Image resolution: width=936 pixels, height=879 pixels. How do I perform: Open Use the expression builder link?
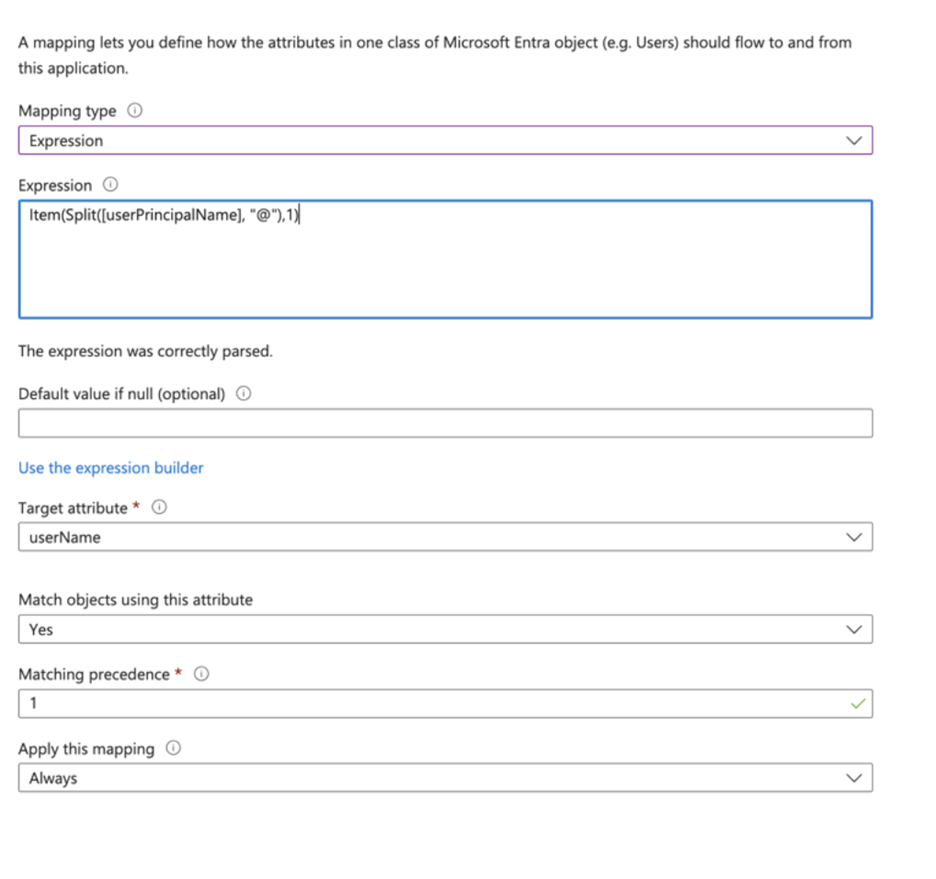(x=111, y=468)
